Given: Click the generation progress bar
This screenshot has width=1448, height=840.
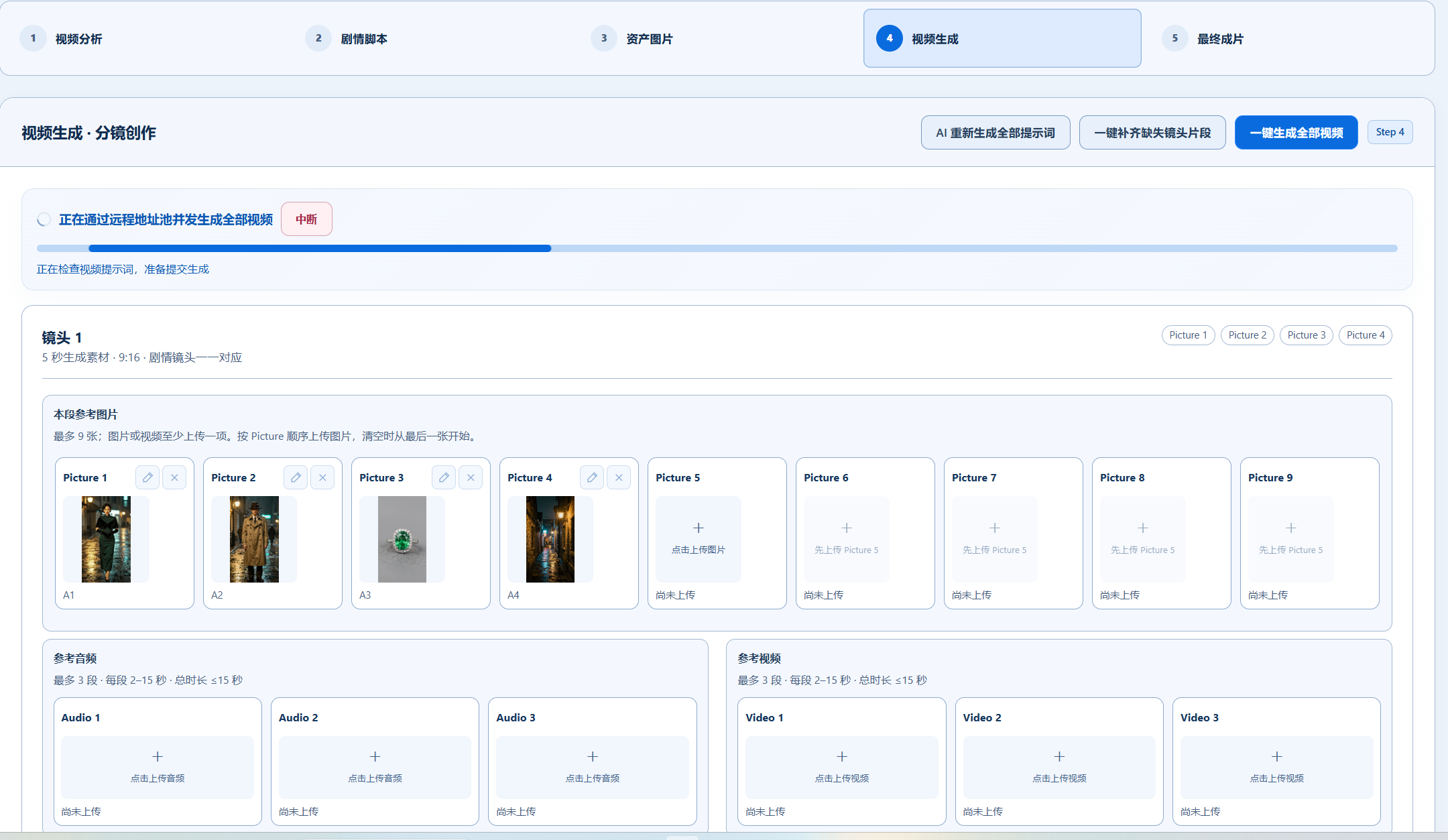Looking at the screenshot, I should (x=717, y=249).
